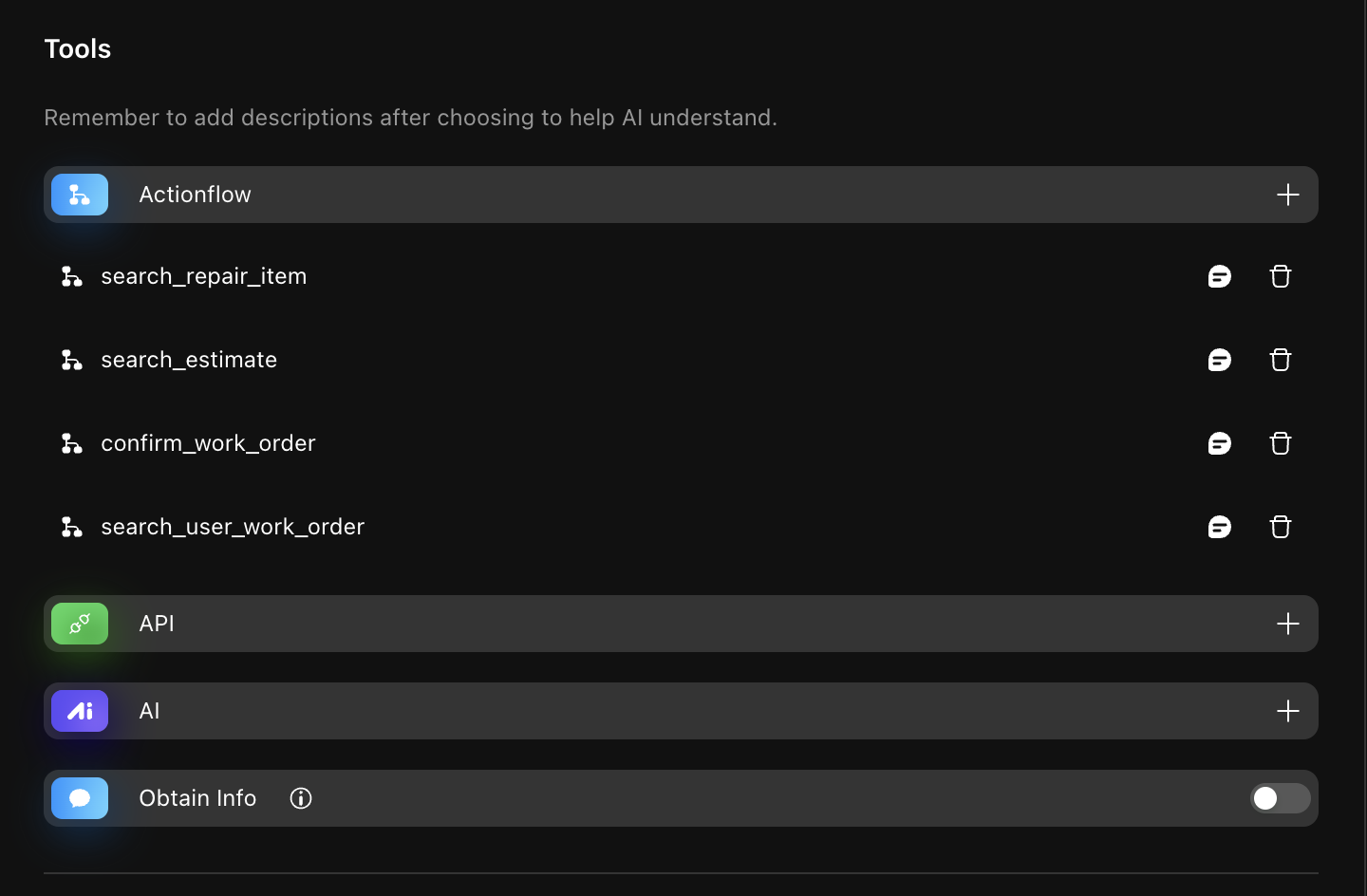Edit description for search_estimate
The width and height of the screenshot is (1367, 896).
(x=1220, y=360)
